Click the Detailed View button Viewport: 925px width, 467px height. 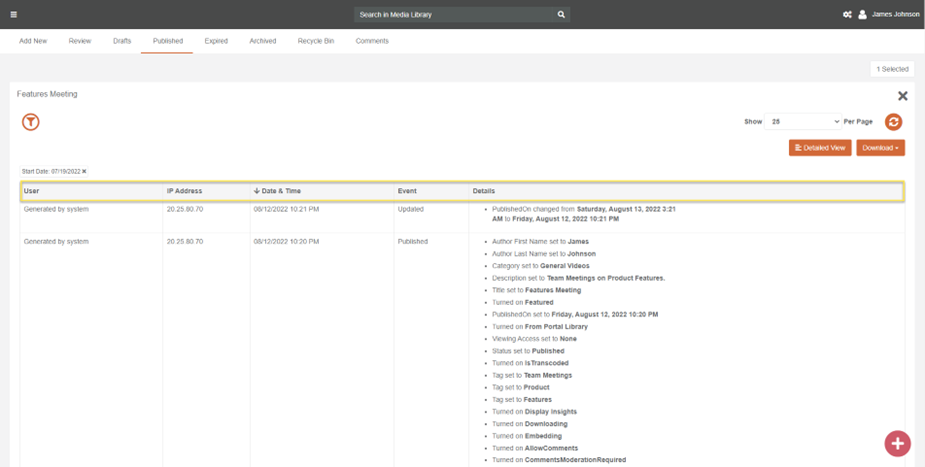click(x=820, y=148)
